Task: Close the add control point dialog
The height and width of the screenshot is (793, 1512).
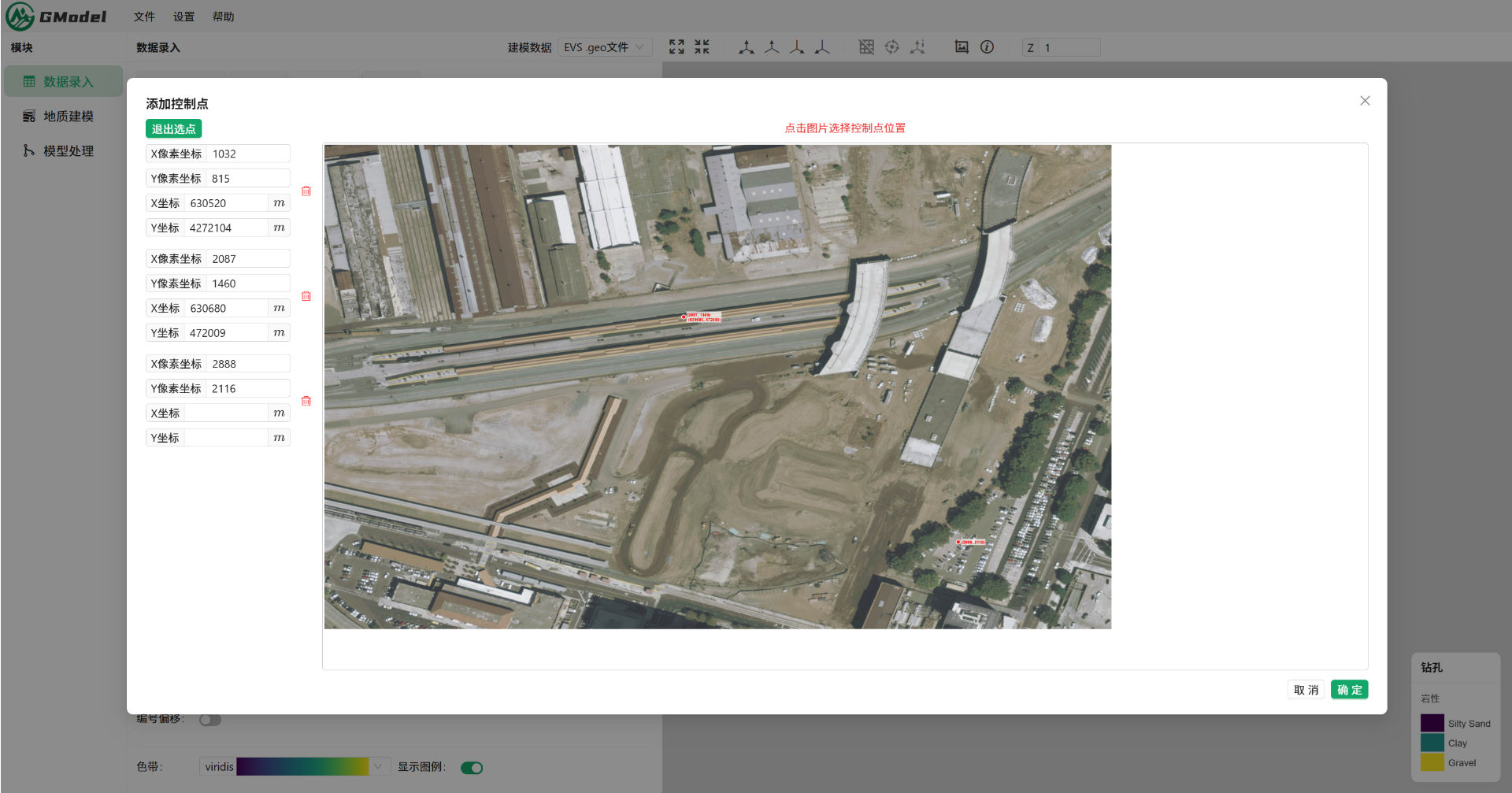Action: coord(1365,101)
